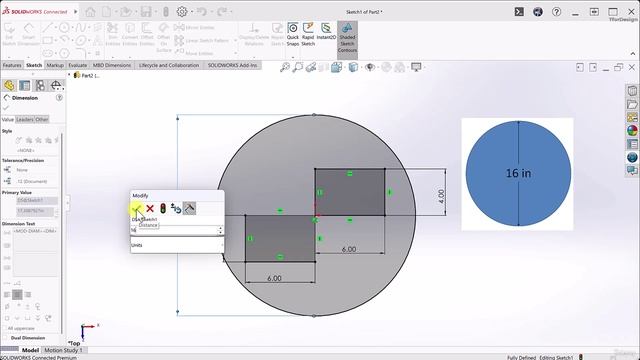Open the Help question mark icon
This screenshot has width=640, height=360.
pyautogui.click(x=556, y=12)
